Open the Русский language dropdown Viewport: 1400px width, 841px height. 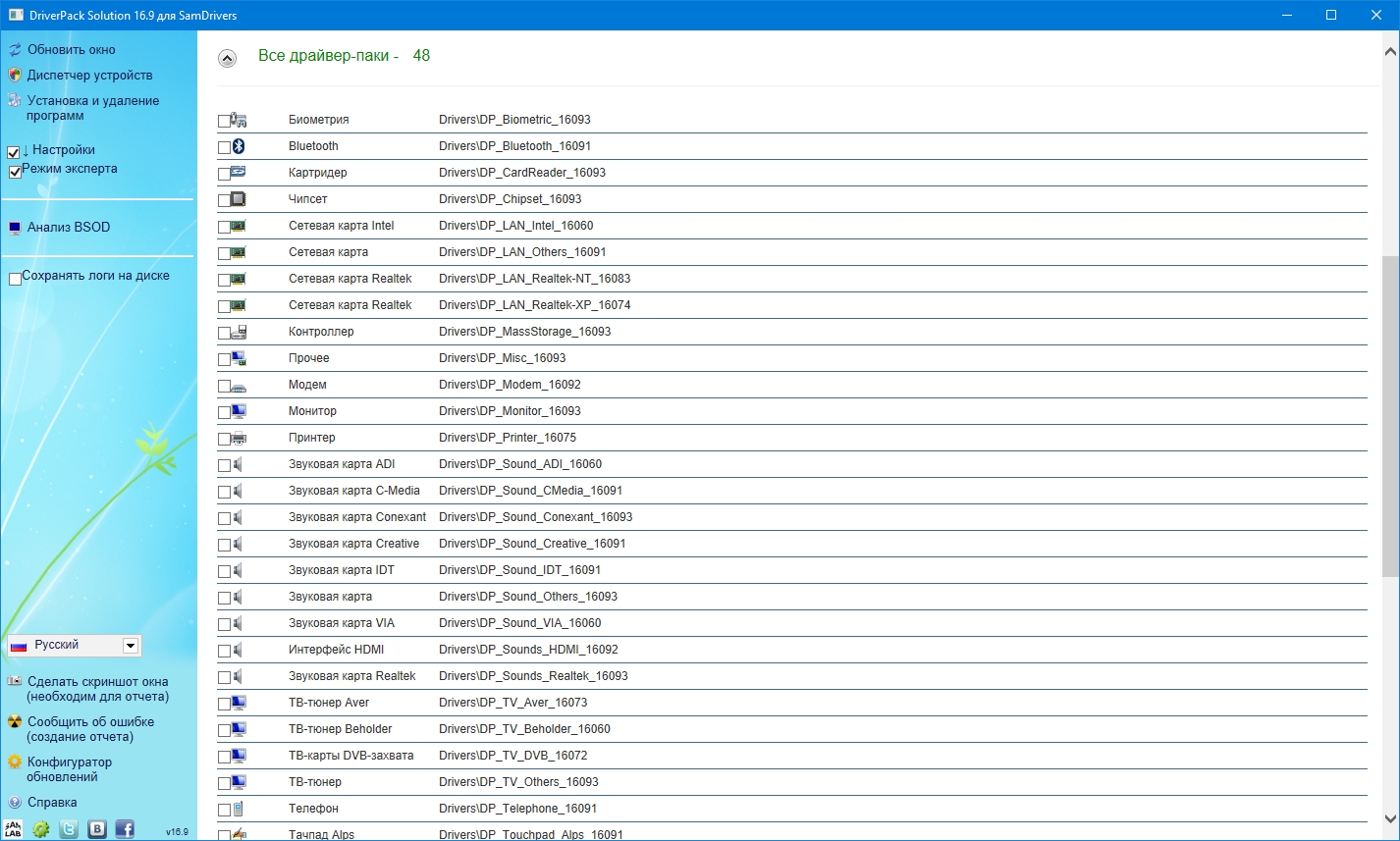point(74,645)
